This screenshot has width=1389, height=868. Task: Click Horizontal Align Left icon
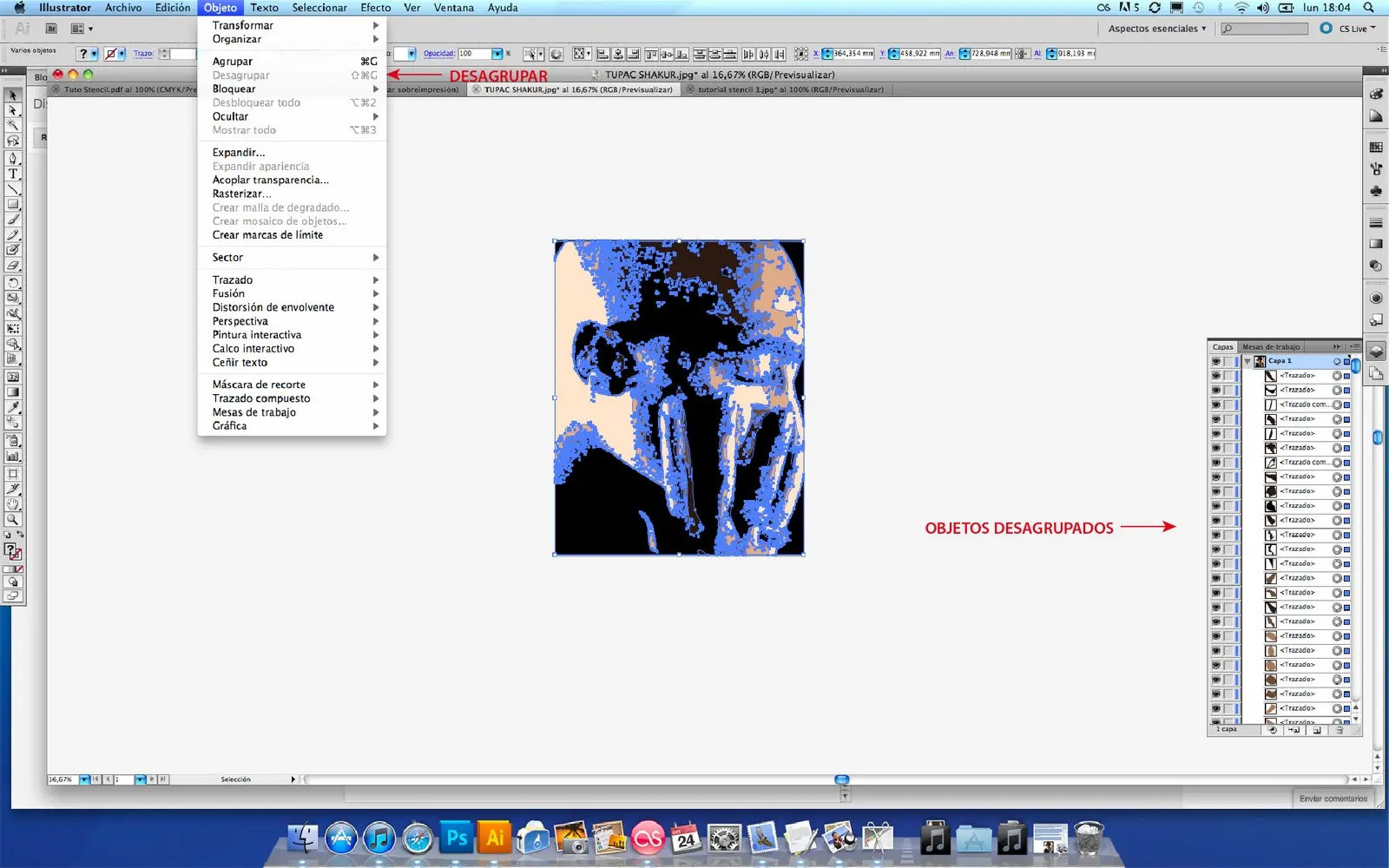602,54
